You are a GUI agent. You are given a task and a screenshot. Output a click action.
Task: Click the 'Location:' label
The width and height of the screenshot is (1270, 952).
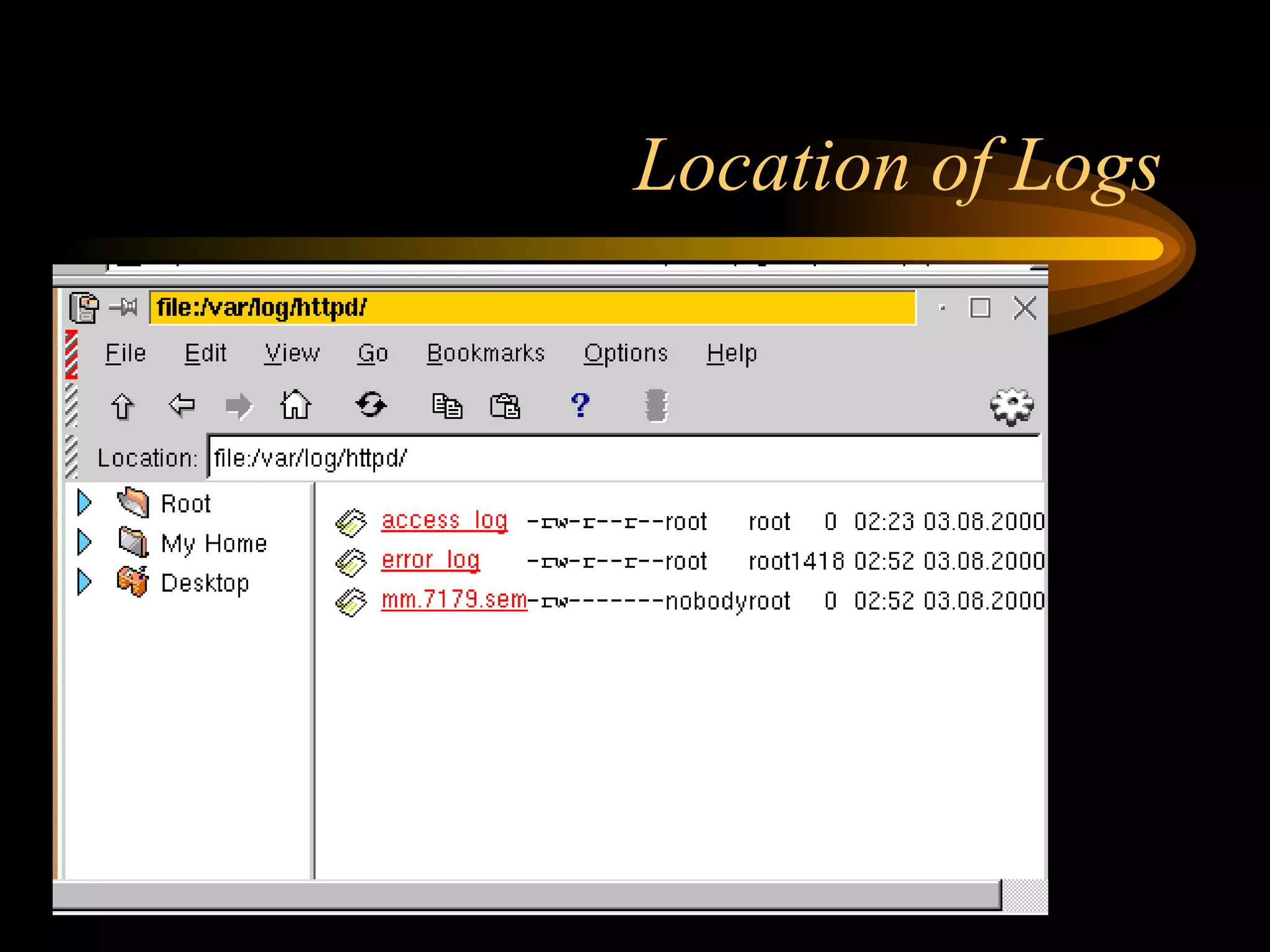pyautogui.click(x=148, y=458)
